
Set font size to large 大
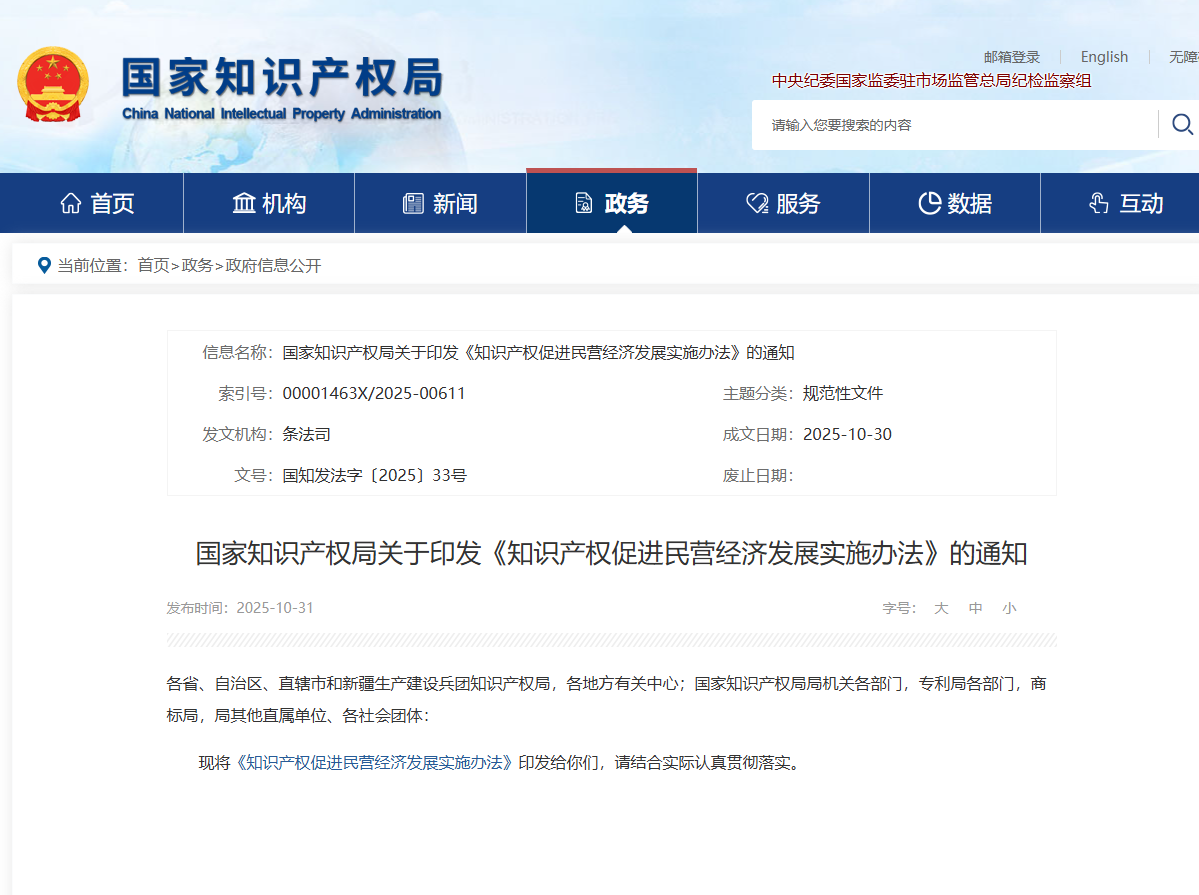click(x=941, y=608)
